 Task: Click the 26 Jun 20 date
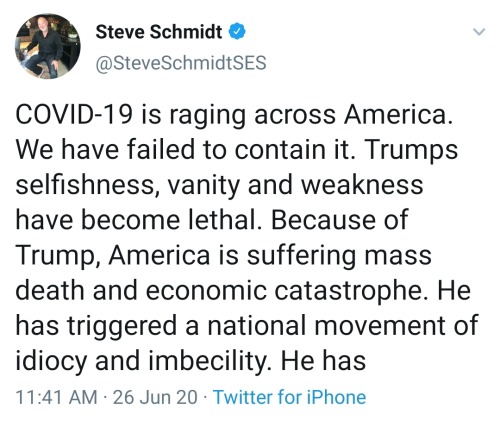tap(155, 397)
